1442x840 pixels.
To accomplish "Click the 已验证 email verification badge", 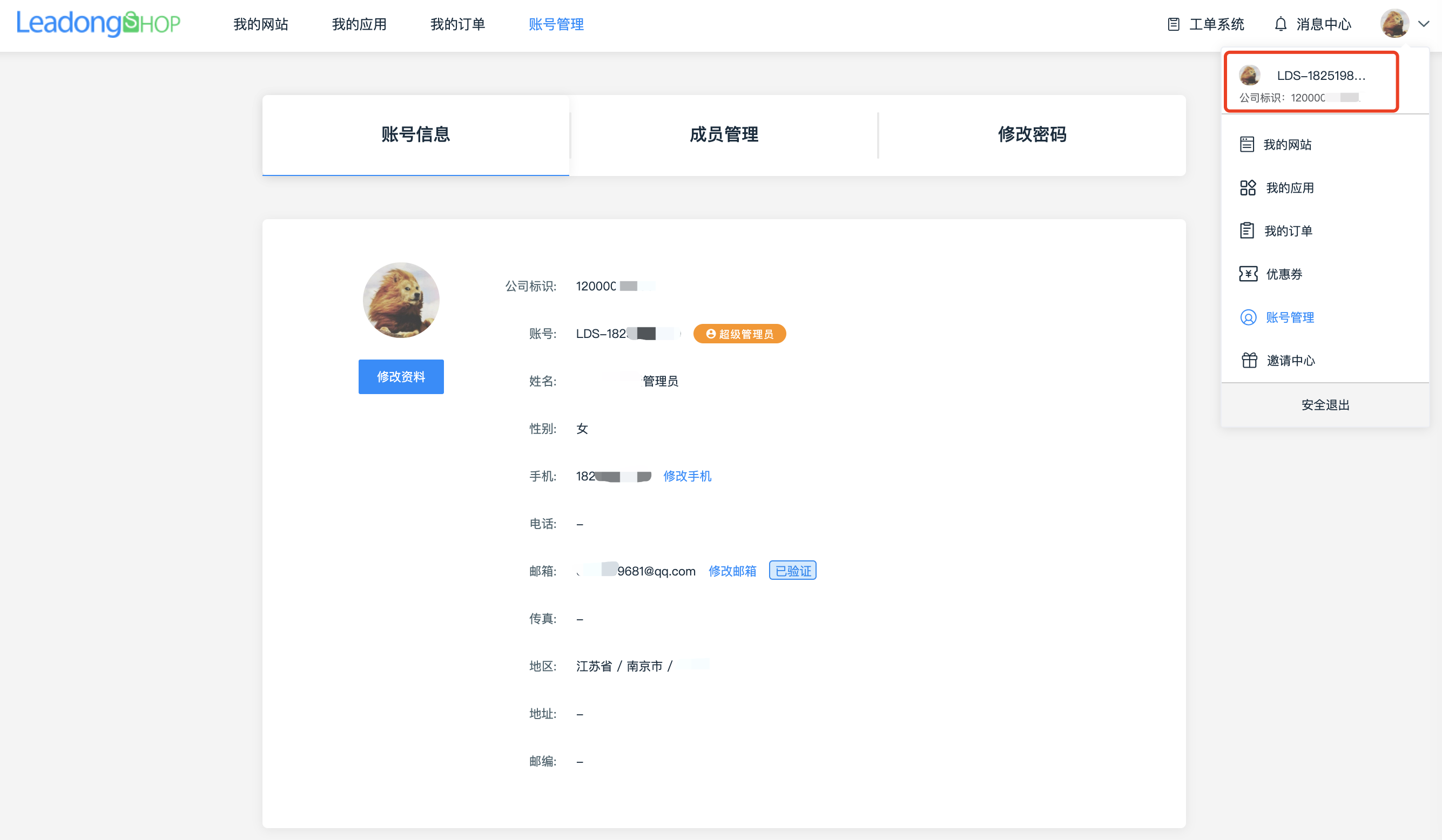I will (792, 570).
